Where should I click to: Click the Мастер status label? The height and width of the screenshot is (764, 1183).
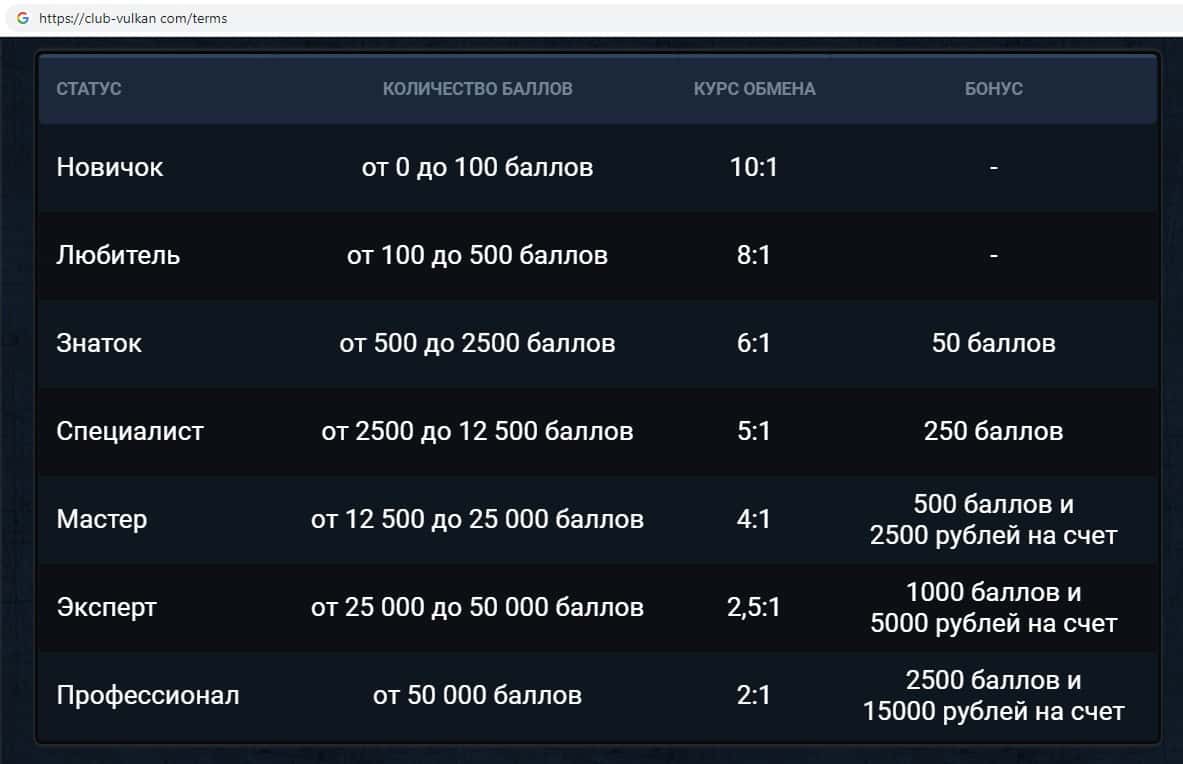pos(102,519)
